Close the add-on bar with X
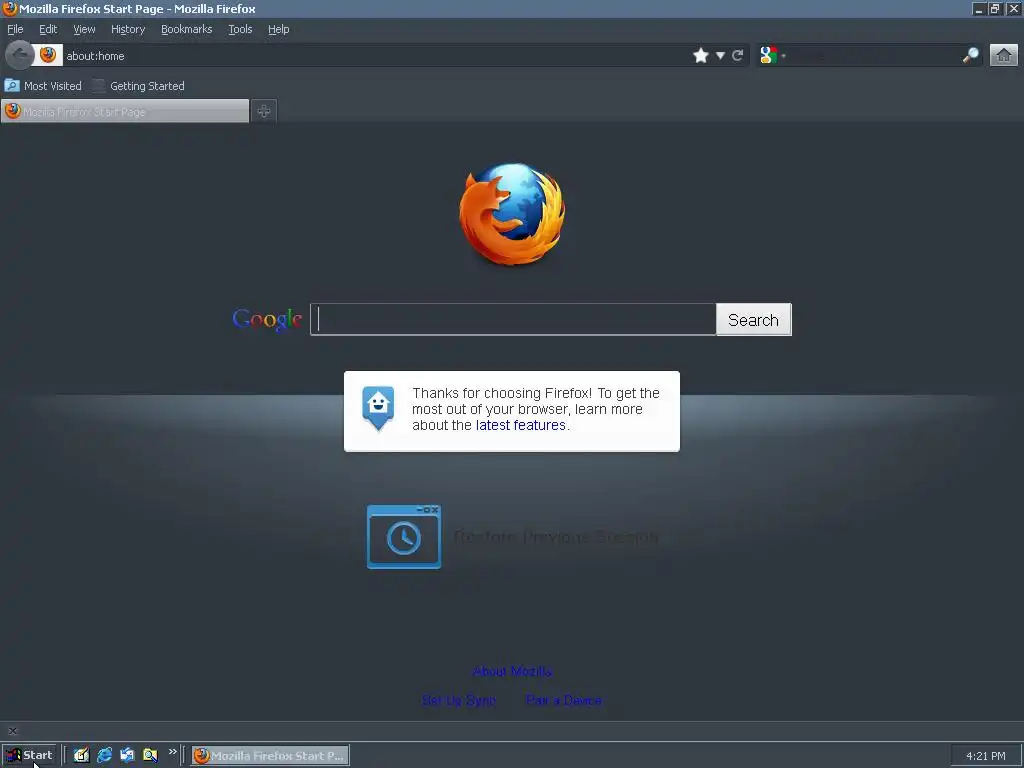This screenshot has width=1024, height=768. [x=12, y=731]
